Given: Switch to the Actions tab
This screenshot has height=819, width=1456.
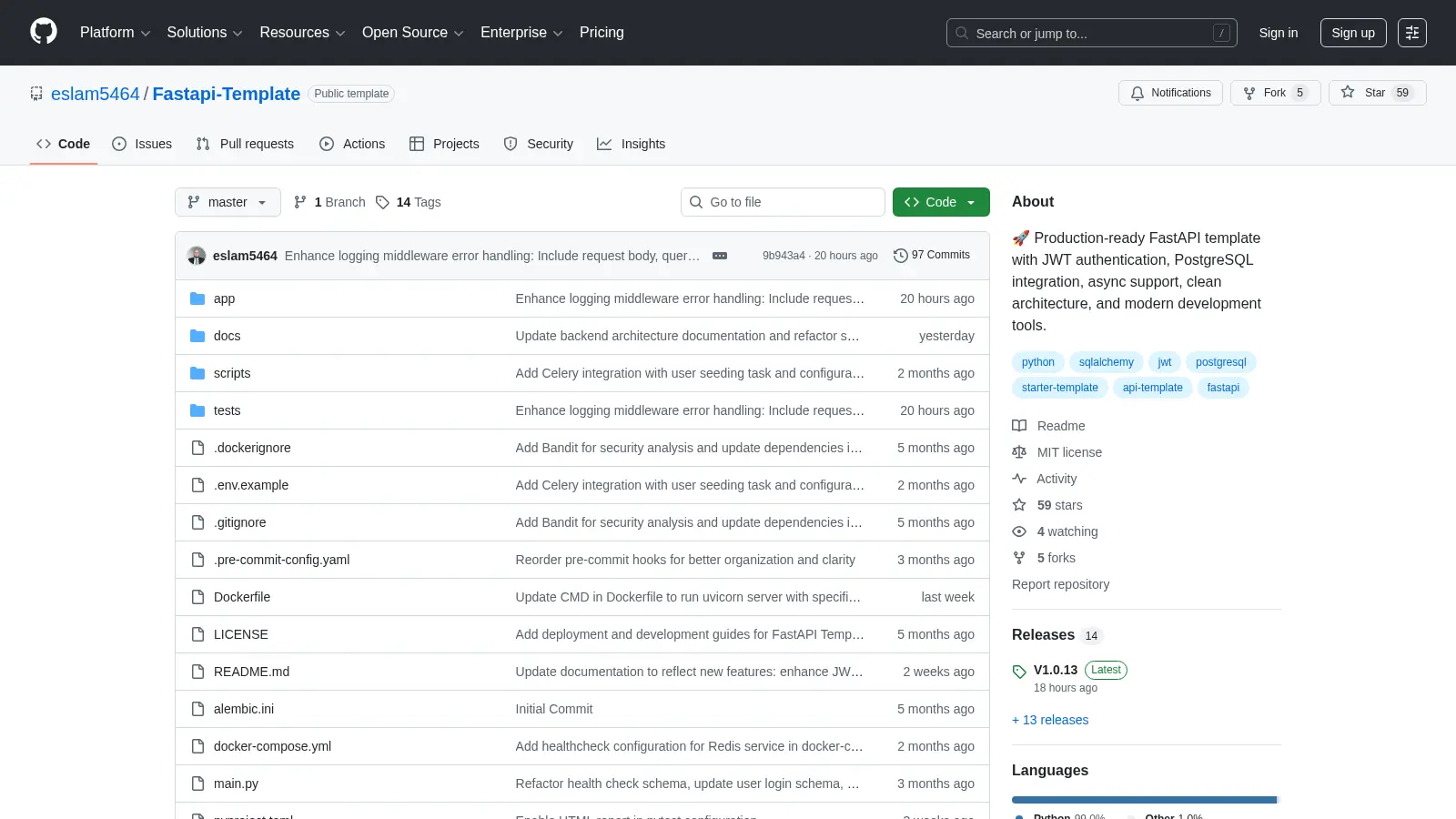Looking at the screenshot, I should (352, 144).
